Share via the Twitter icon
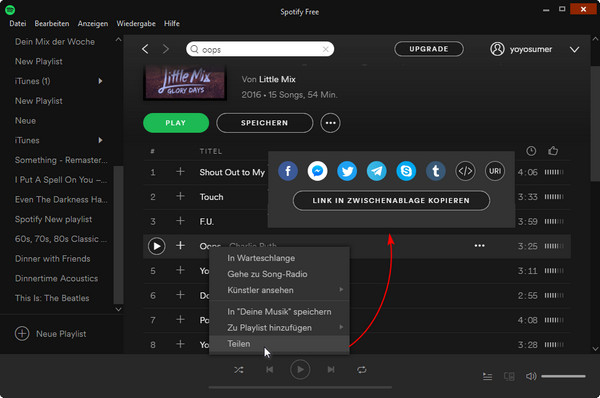This screenshot has width=600, height=398. click(x=347, y=171)
